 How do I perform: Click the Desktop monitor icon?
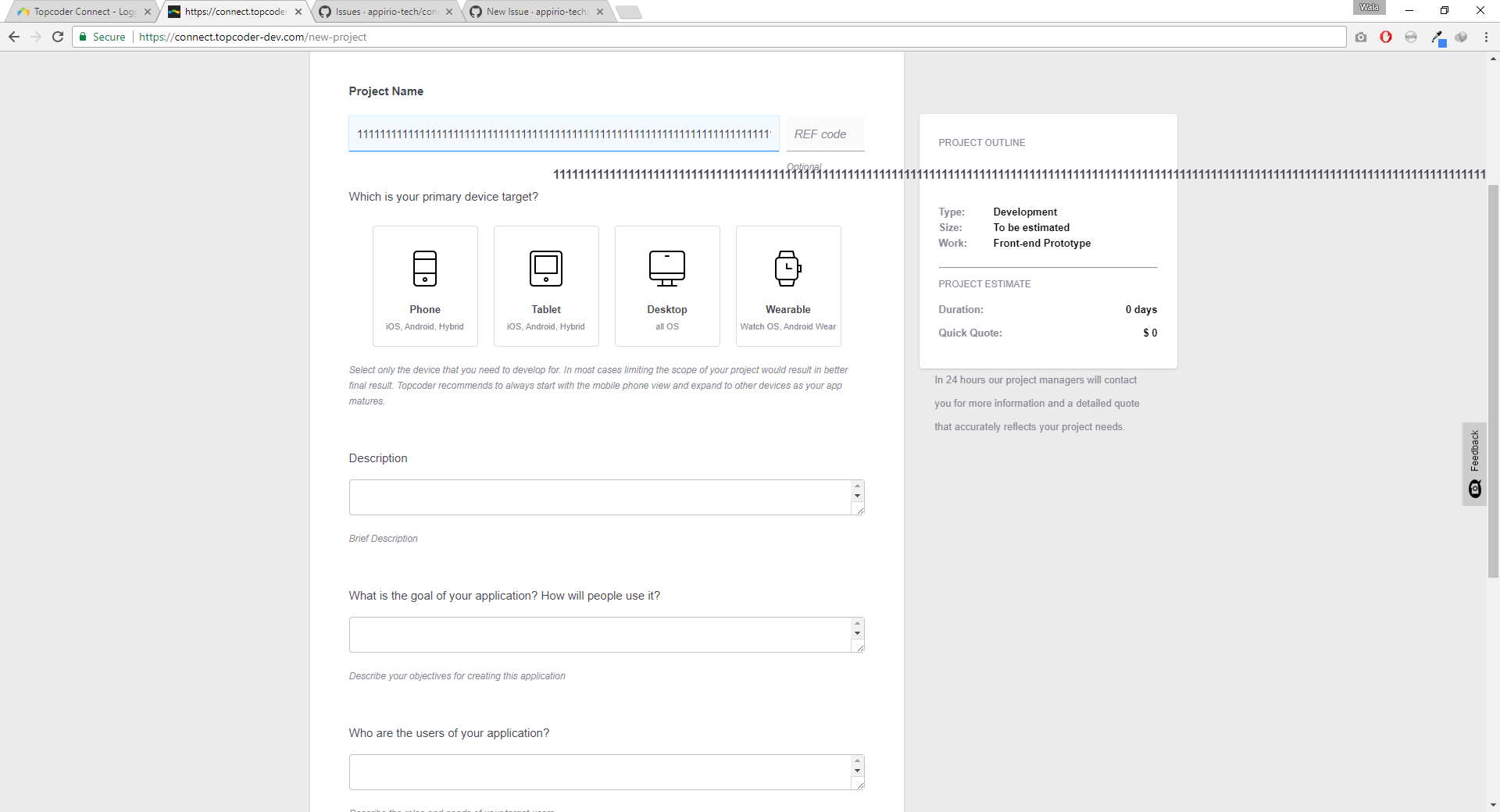(x=667, y=269)
